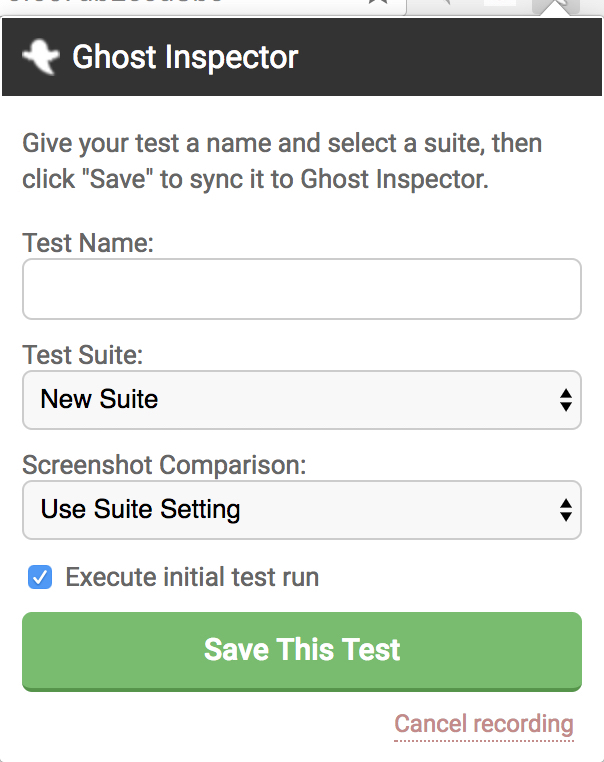Click the instruction text about saving

282,161
